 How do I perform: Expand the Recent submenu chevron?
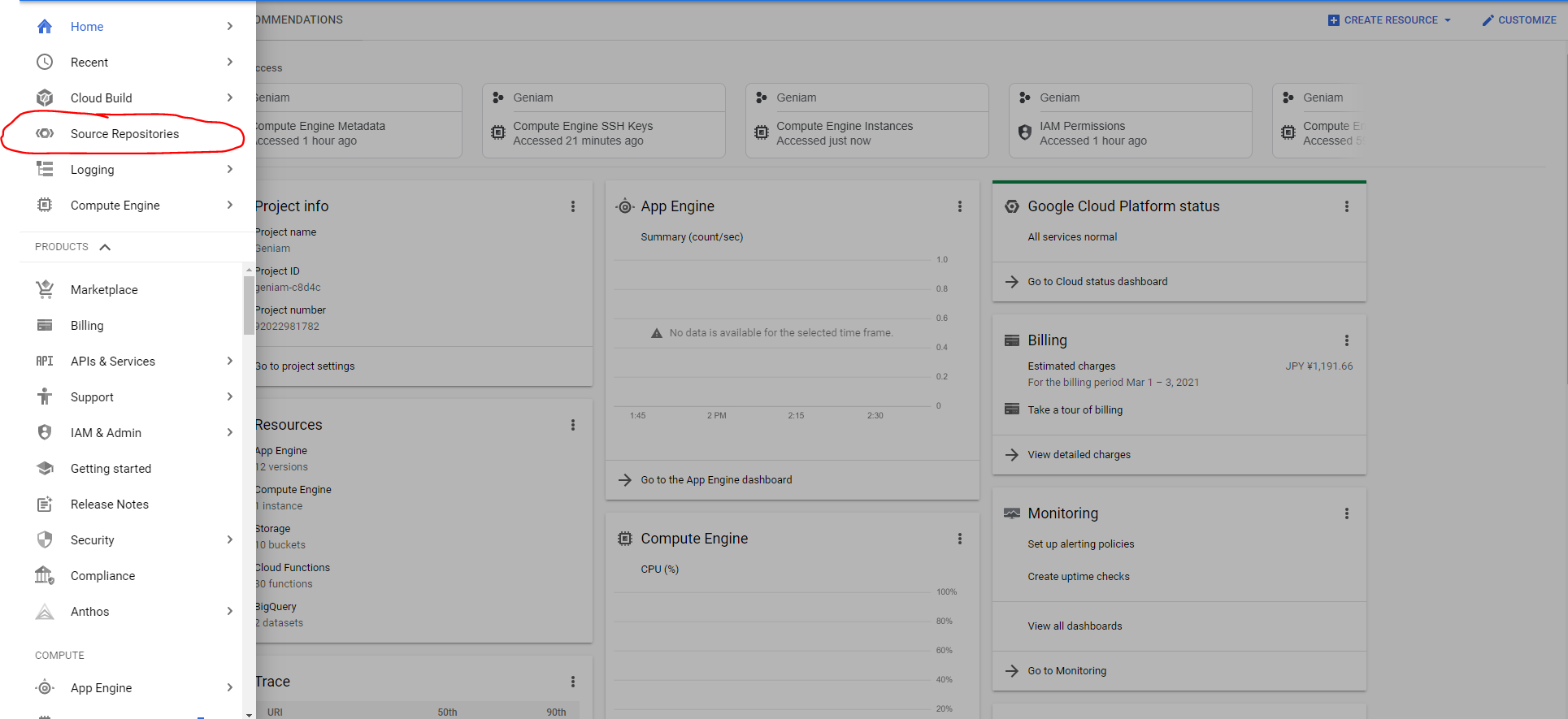coord(230,63)
